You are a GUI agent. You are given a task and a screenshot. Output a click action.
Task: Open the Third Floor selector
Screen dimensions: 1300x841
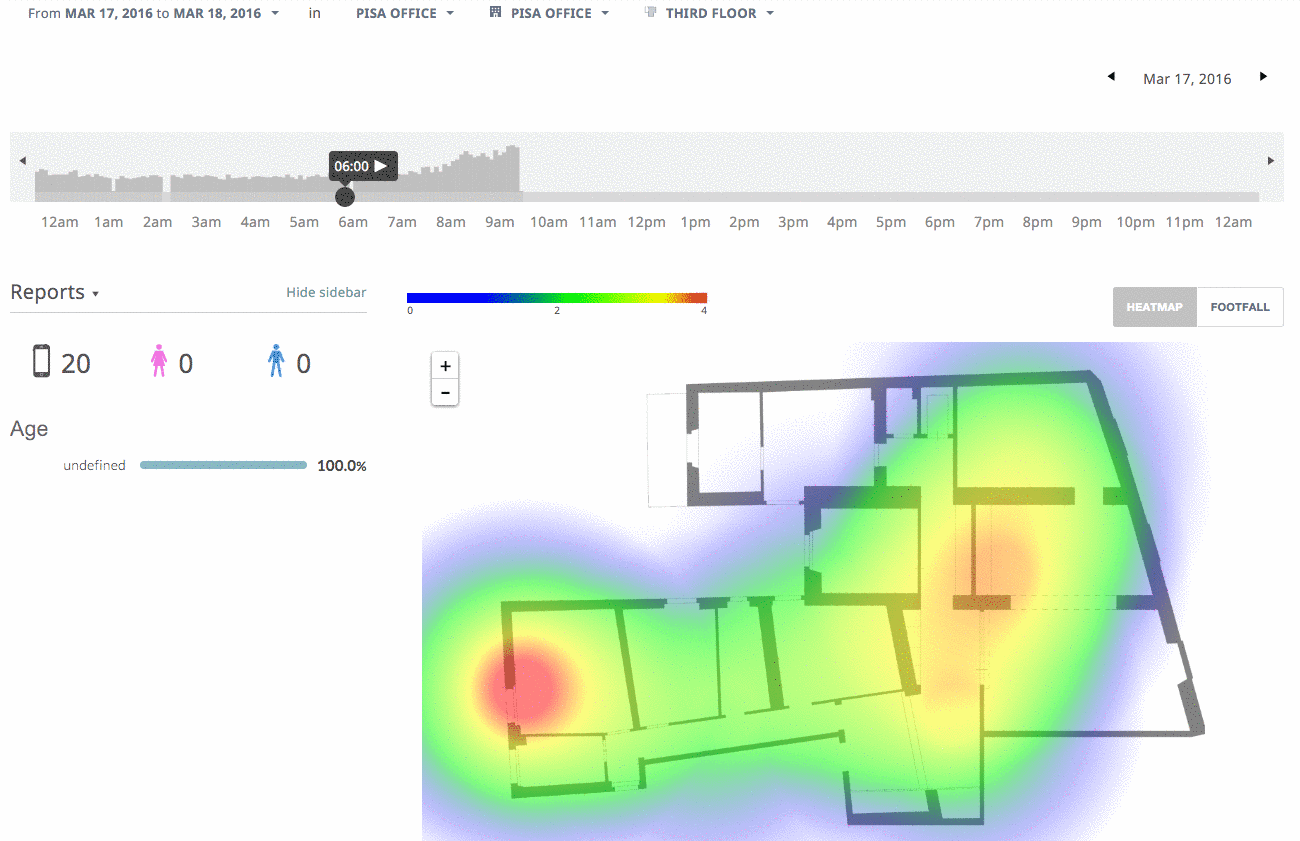pyautogui.click(x=709, y=14)
